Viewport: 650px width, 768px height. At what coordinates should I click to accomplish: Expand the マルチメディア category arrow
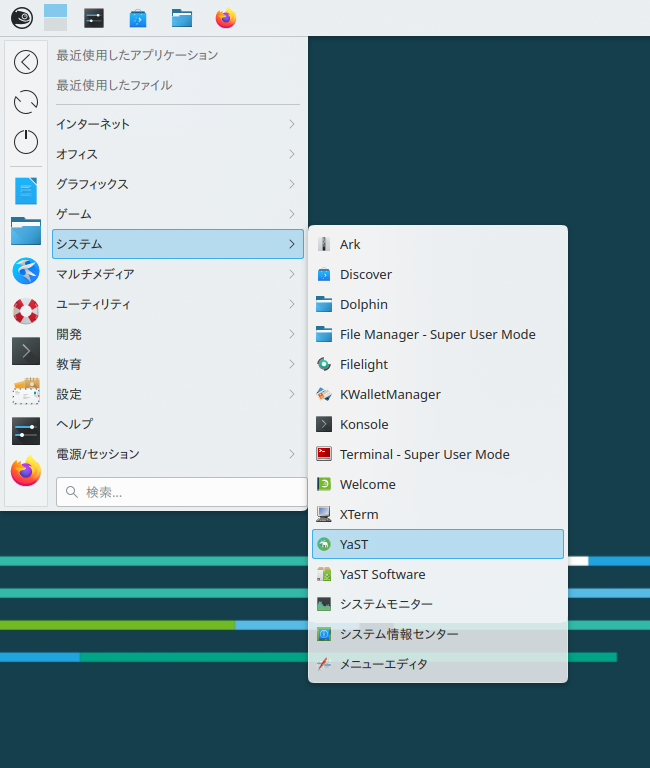click(x=292, y=274)
